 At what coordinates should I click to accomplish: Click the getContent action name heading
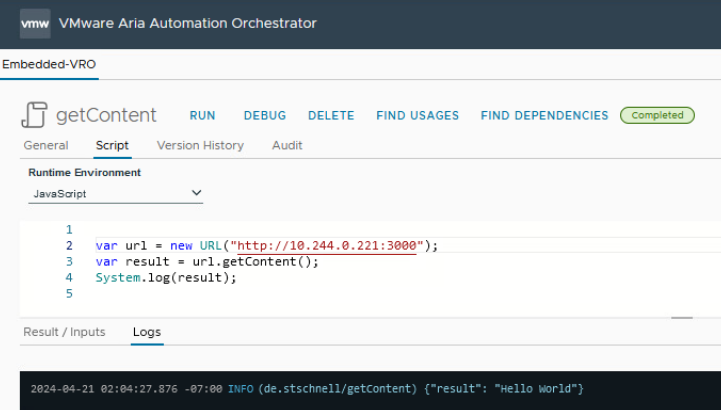pos(106,115)
